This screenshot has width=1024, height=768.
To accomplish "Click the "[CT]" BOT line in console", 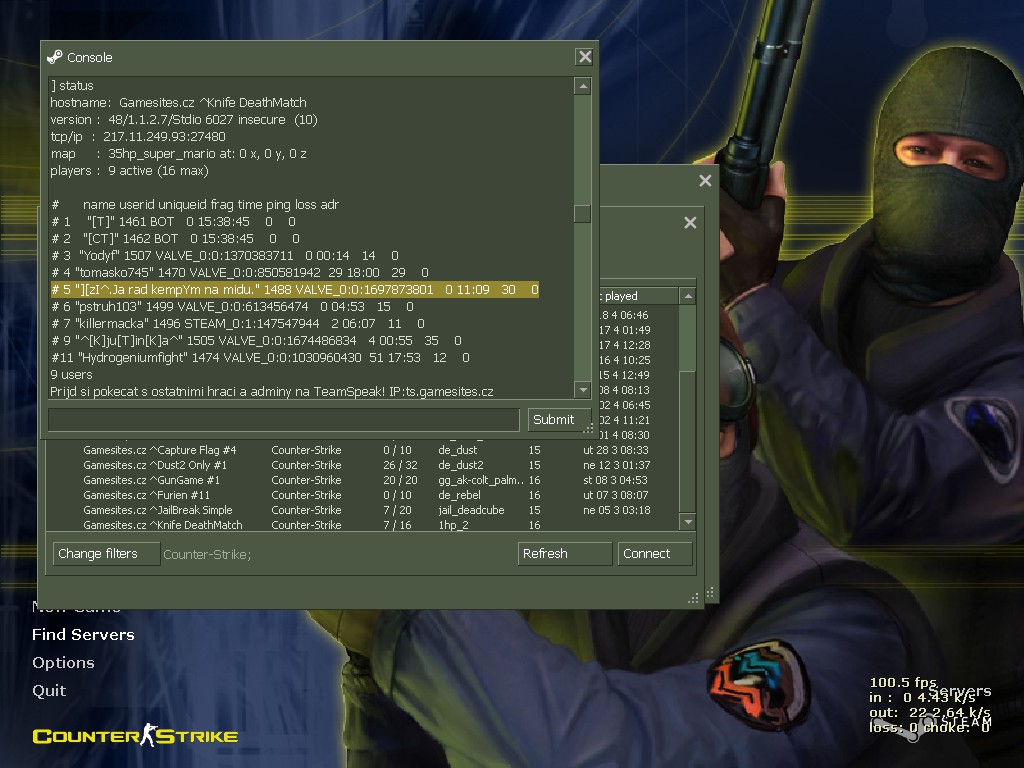I will (176, 238).
